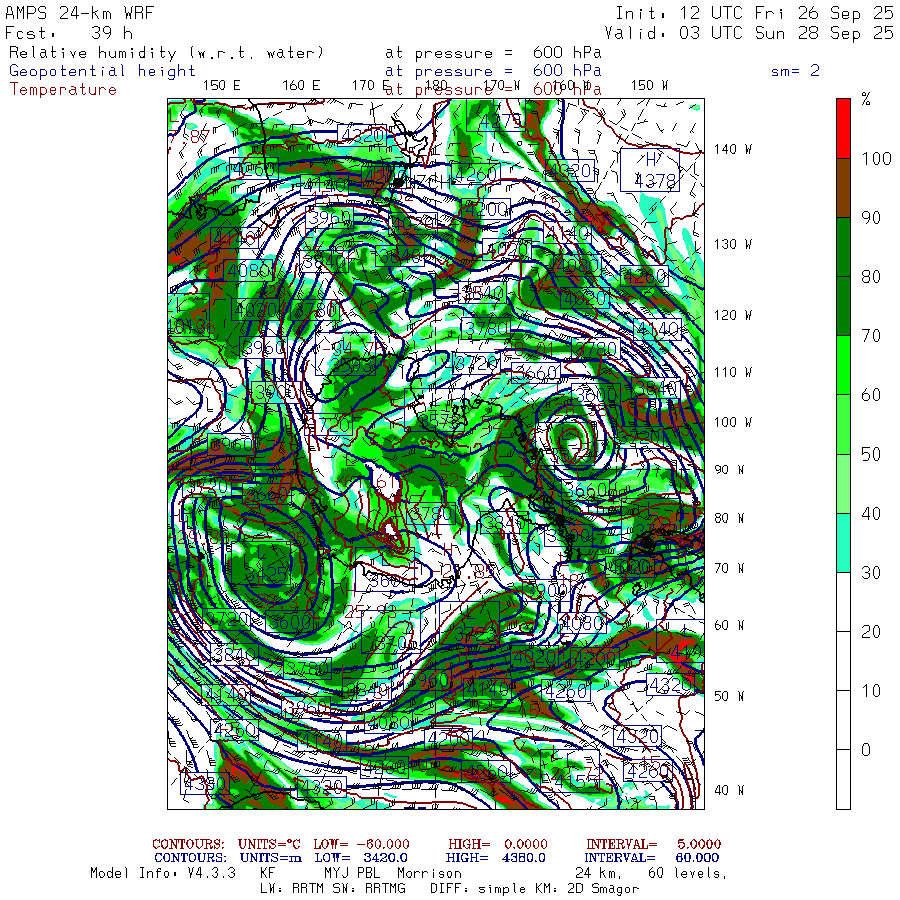Image resolution: width=900 pixels, height=900 pixels.
Task: Click "Valid: 03 UTC Sun 28 Sep 25" line
Action: 748,33
